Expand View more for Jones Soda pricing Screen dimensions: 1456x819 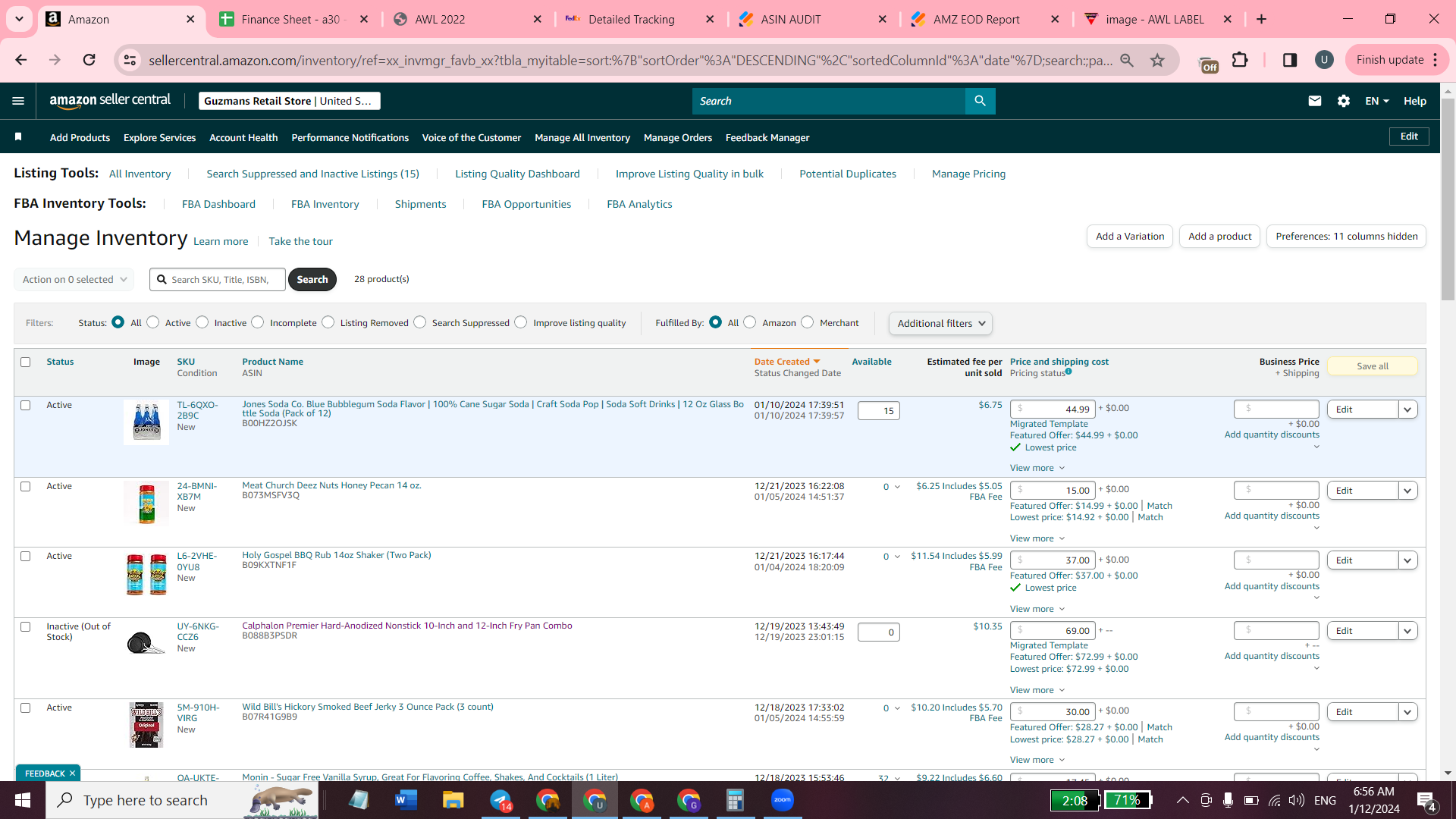(1037, 468)
